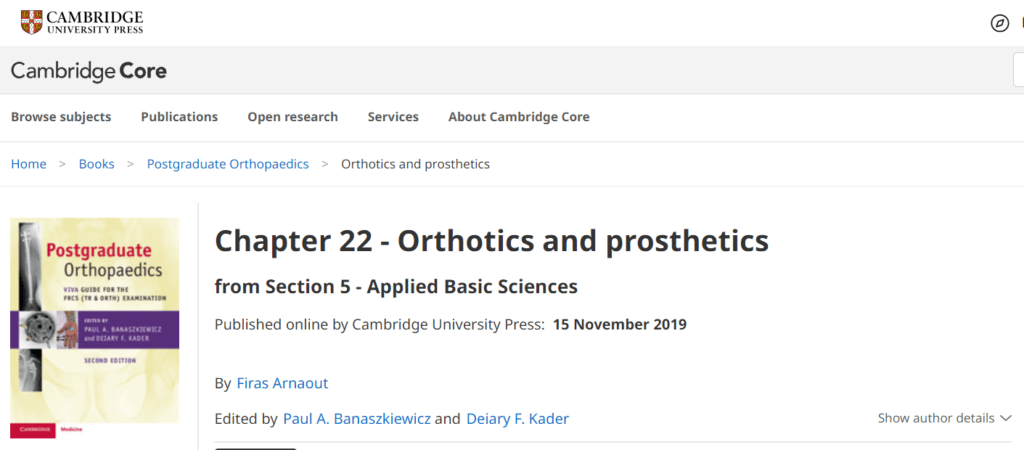This screenshot has height=450, width=1024.
Task: Open Postgraduate Orthopaedics breadcrumb link
Action: pos(228,164)
